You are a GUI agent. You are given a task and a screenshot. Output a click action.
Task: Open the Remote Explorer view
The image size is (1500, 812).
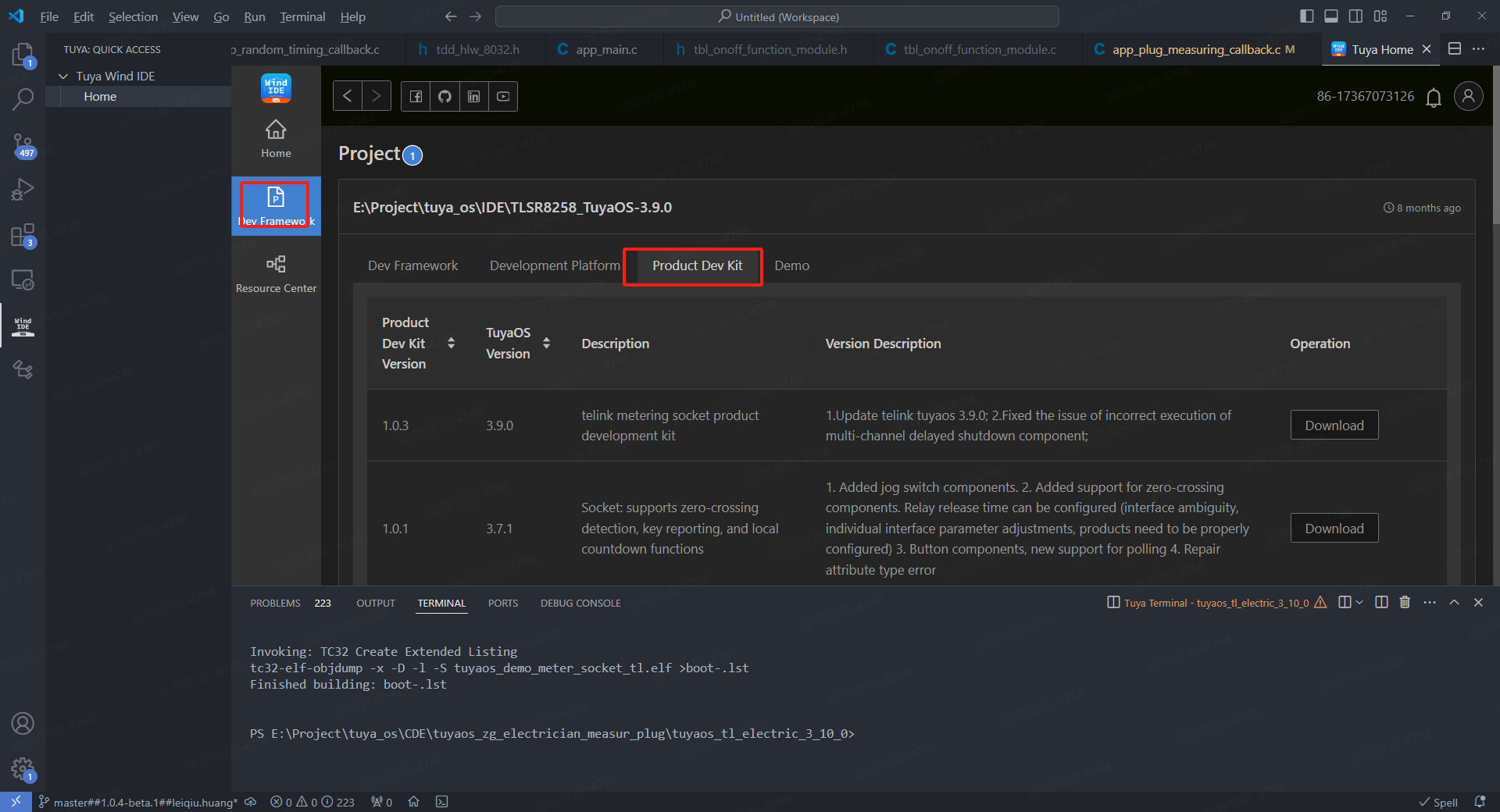[x=23, y=280]
